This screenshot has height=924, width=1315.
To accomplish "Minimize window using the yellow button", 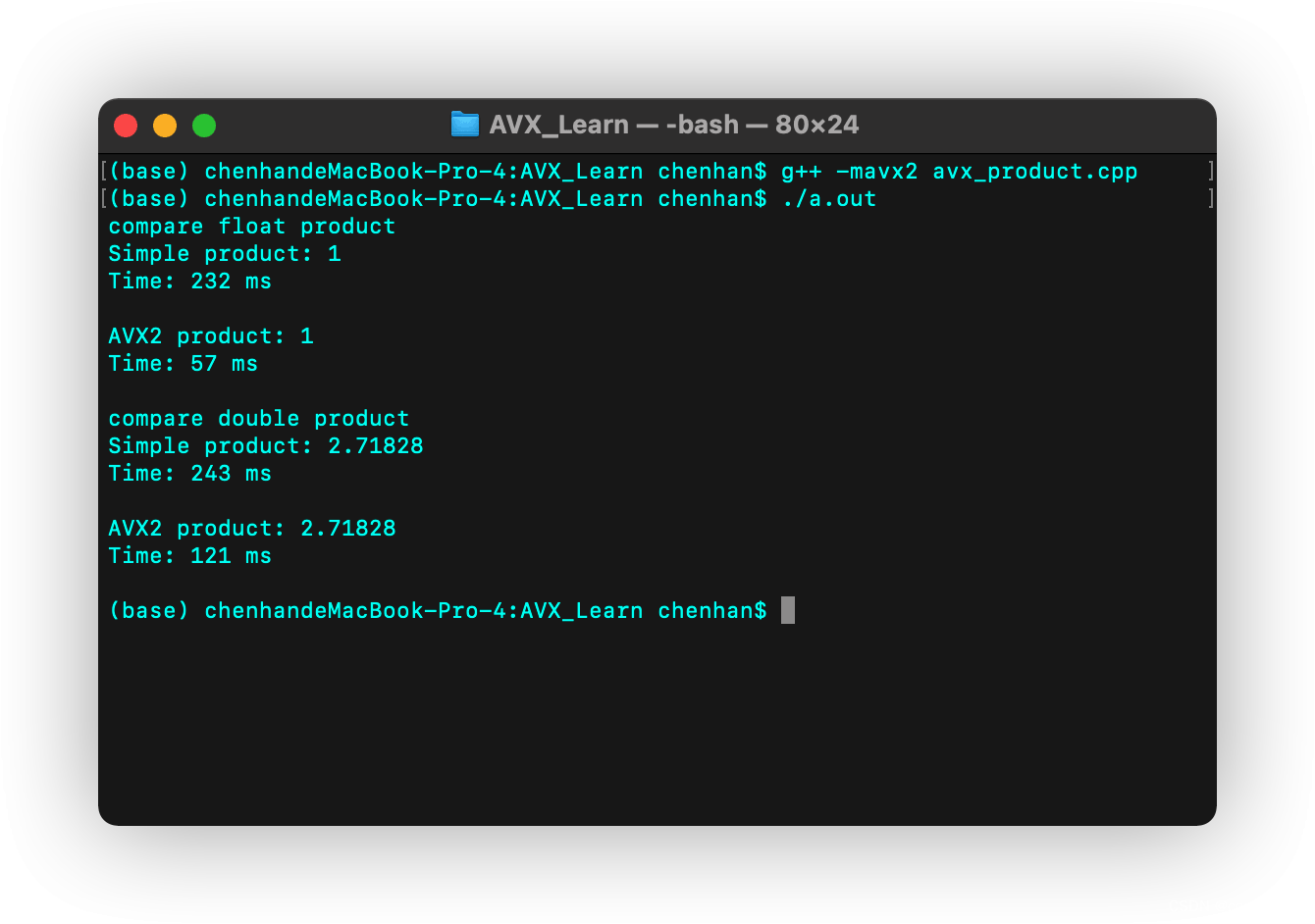I will coord(165,126).
